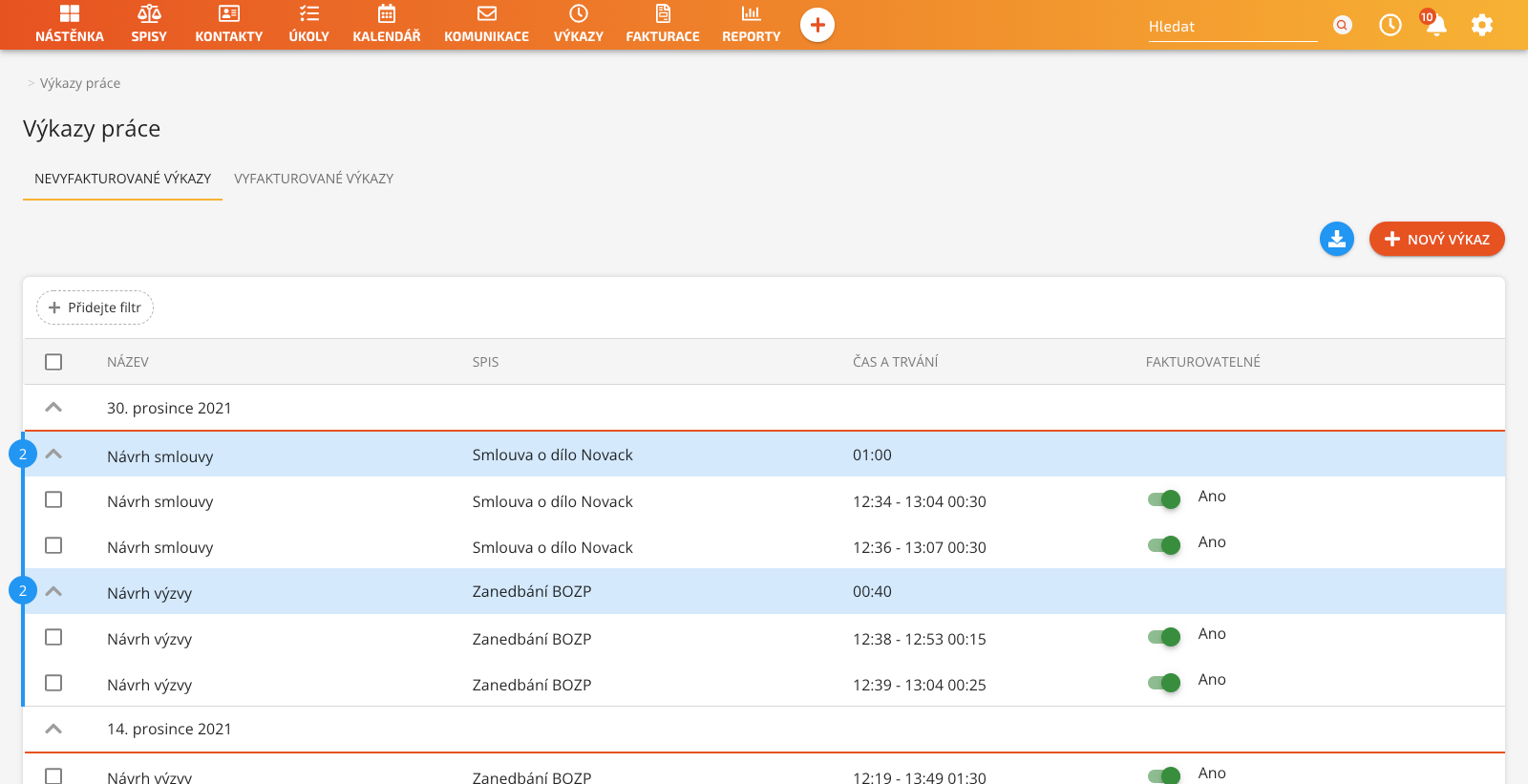Click the 01:00 total duration cell
1528x784 pixels.
[x=872, y=455]
